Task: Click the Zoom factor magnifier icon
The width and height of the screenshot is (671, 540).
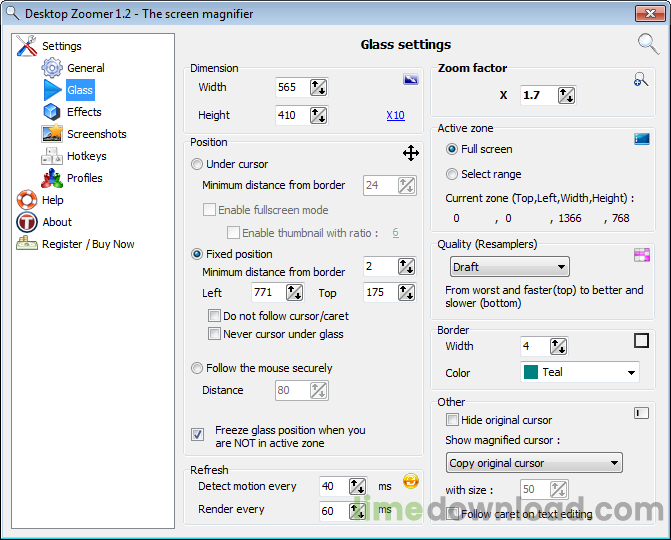Action: coord(641,80)
